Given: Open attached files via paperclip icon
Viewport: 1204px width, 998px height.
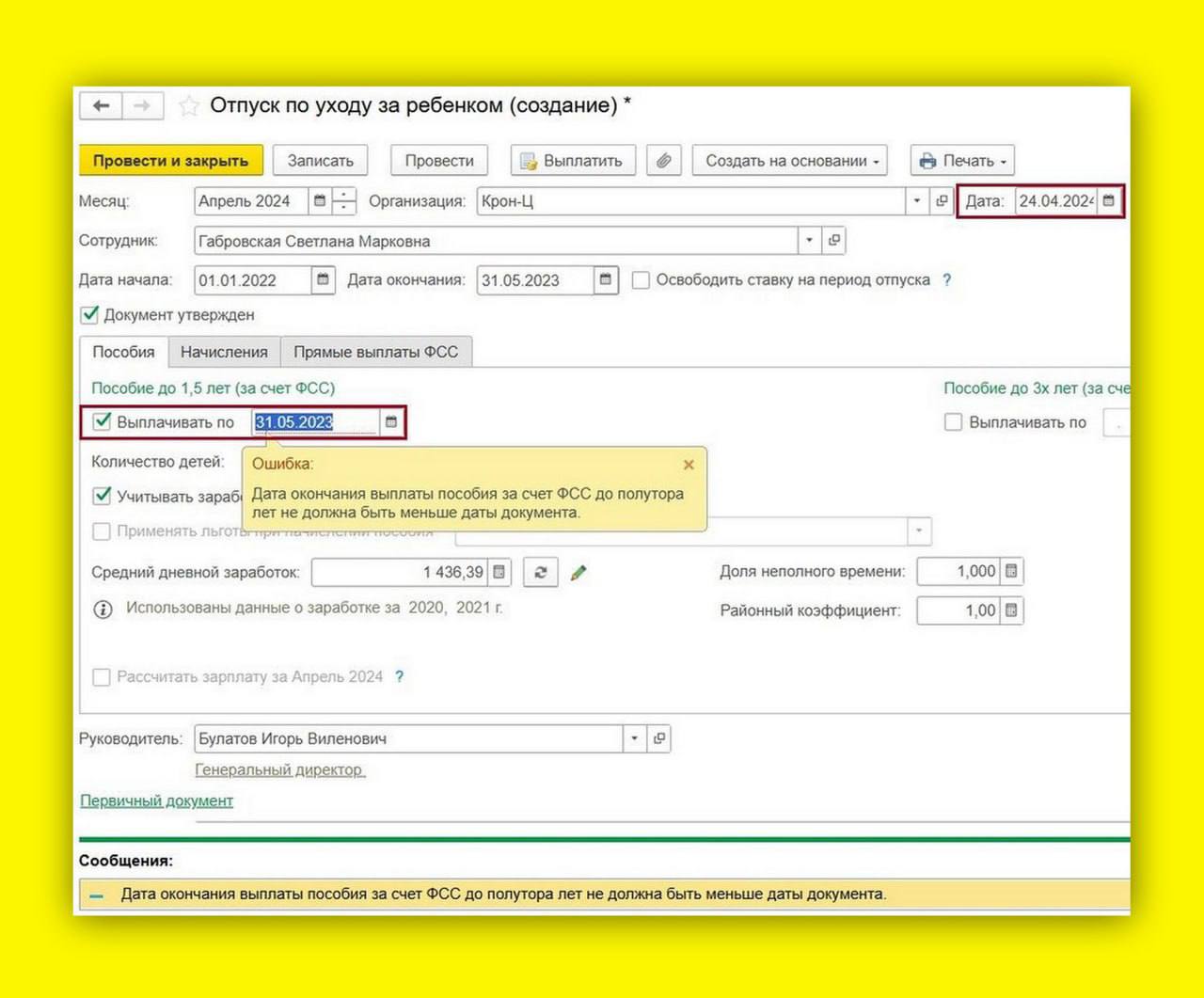Looking at the screenshot, I should pyautogui.click(x=663, y=161).
